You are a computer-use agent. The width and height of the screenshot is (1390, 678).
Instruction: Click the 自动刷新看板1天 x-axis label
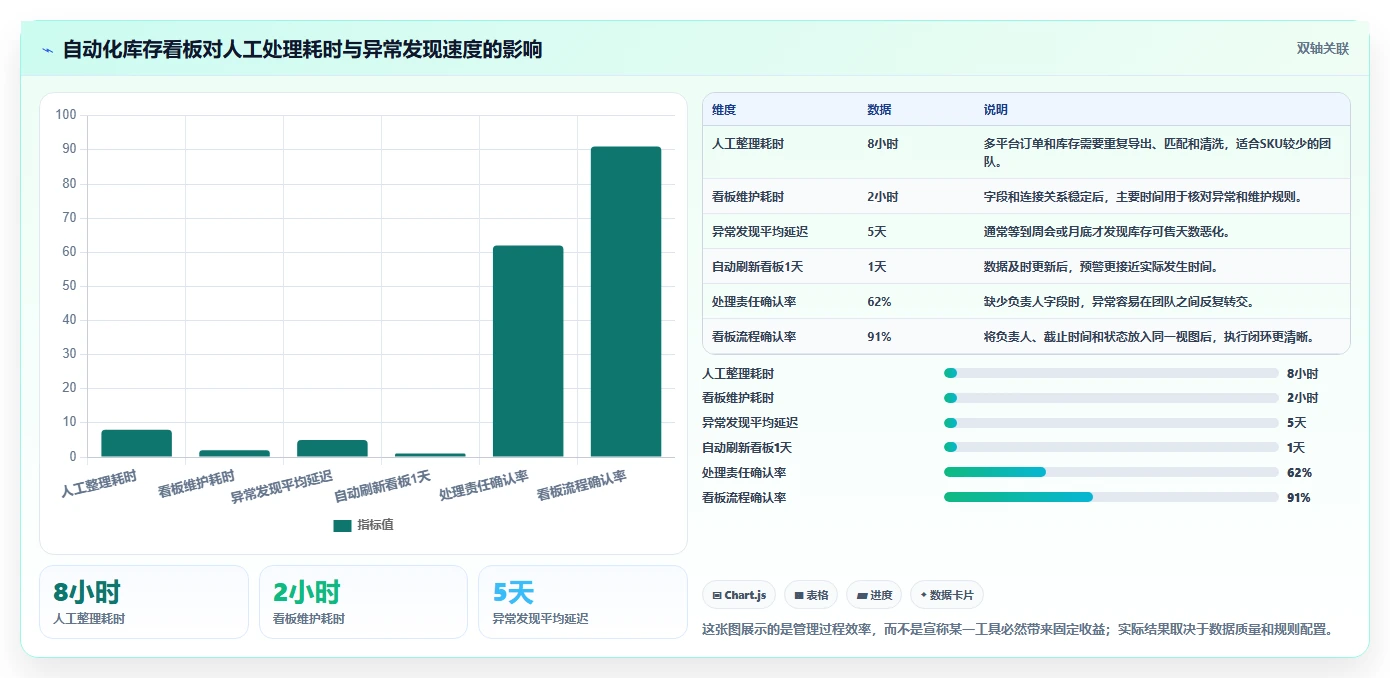[x=383, y=486]
